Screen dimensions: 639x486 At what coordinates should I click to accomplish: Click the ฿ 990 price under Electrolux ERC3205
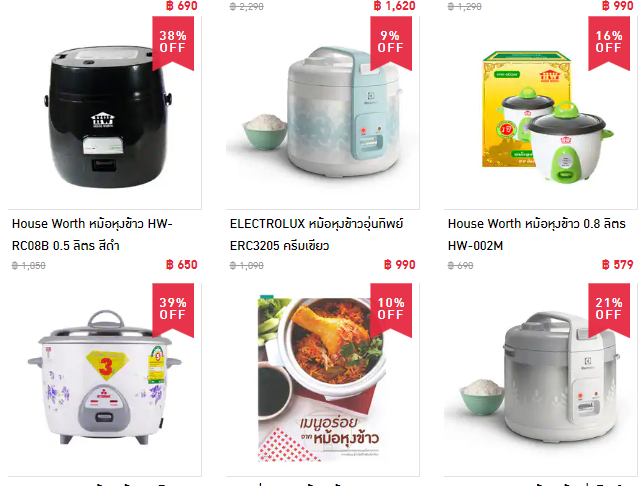pyautogui.click(x=400, y=265)
